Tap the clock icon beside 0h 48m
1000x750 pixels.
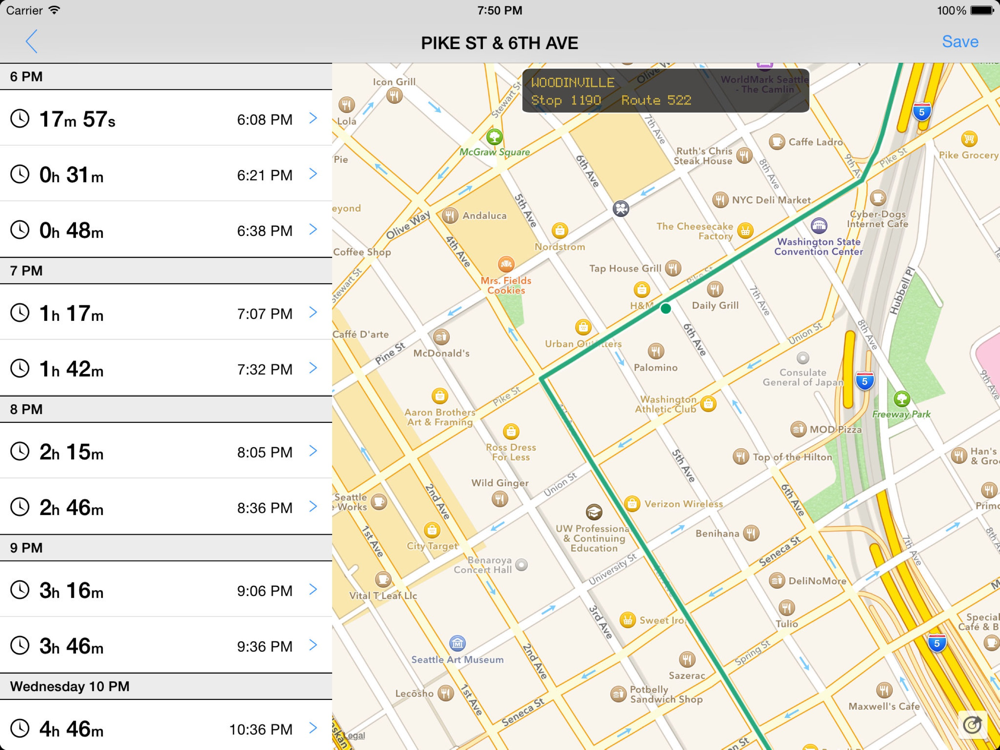pyautogui.click(x=20, y=229)
